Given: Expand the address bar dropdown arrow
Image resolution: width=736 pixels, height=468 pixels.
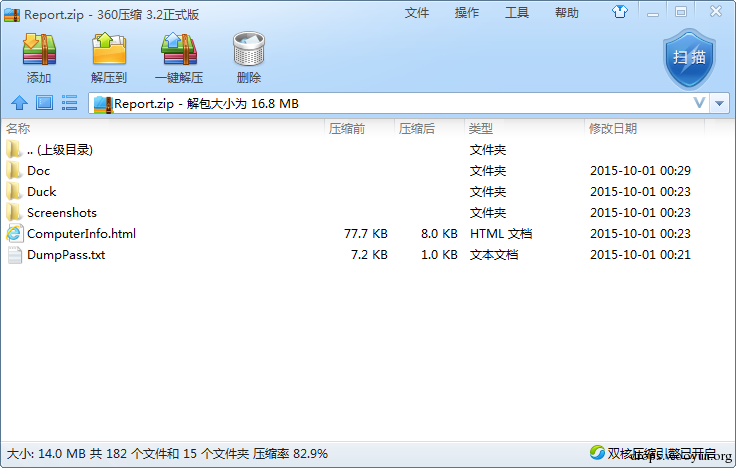Looking at the screenshot, I should (720, 103).
